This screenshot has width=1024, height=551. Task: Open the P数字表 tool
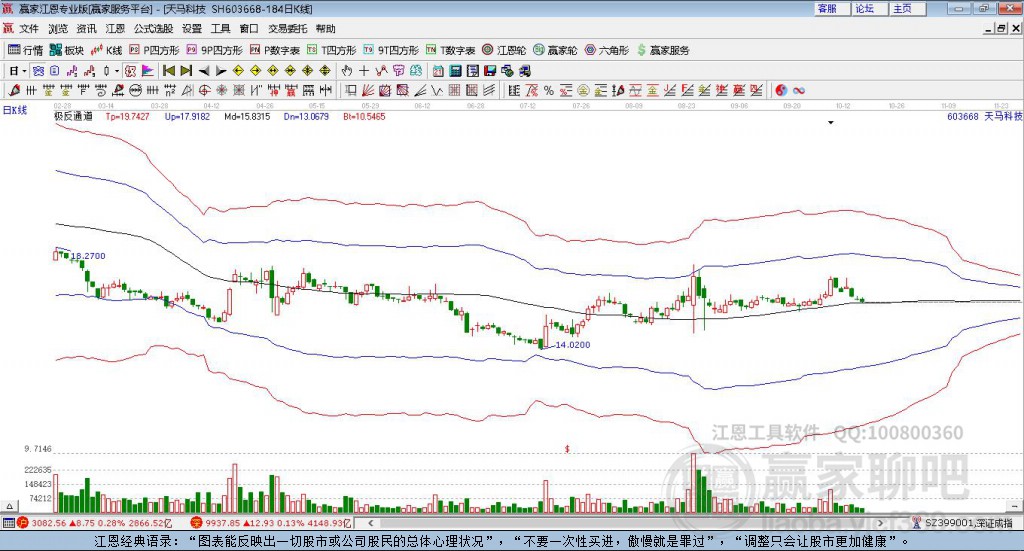pyautogui.click(x=274, y=50)
